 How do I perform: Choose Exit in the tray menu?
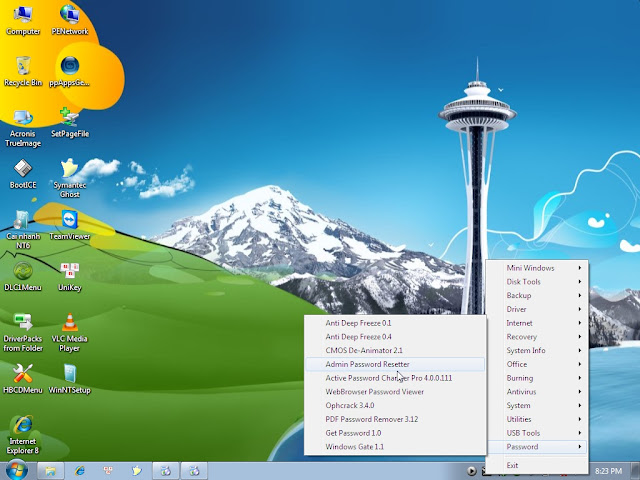pos(537,465)
